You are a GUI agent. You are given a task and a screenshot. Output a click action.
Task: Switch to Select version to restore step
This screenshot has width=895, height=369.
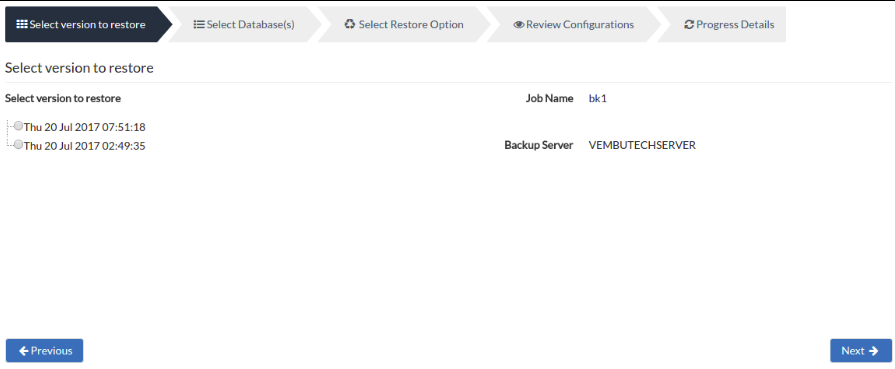click(87, 25)
